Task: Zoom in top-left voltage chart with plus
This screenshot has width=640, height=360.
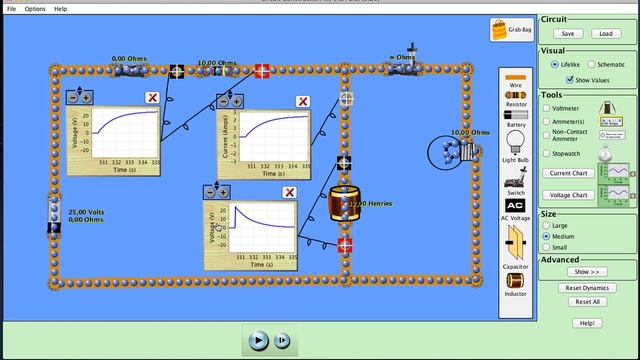Action: point(86,98)
